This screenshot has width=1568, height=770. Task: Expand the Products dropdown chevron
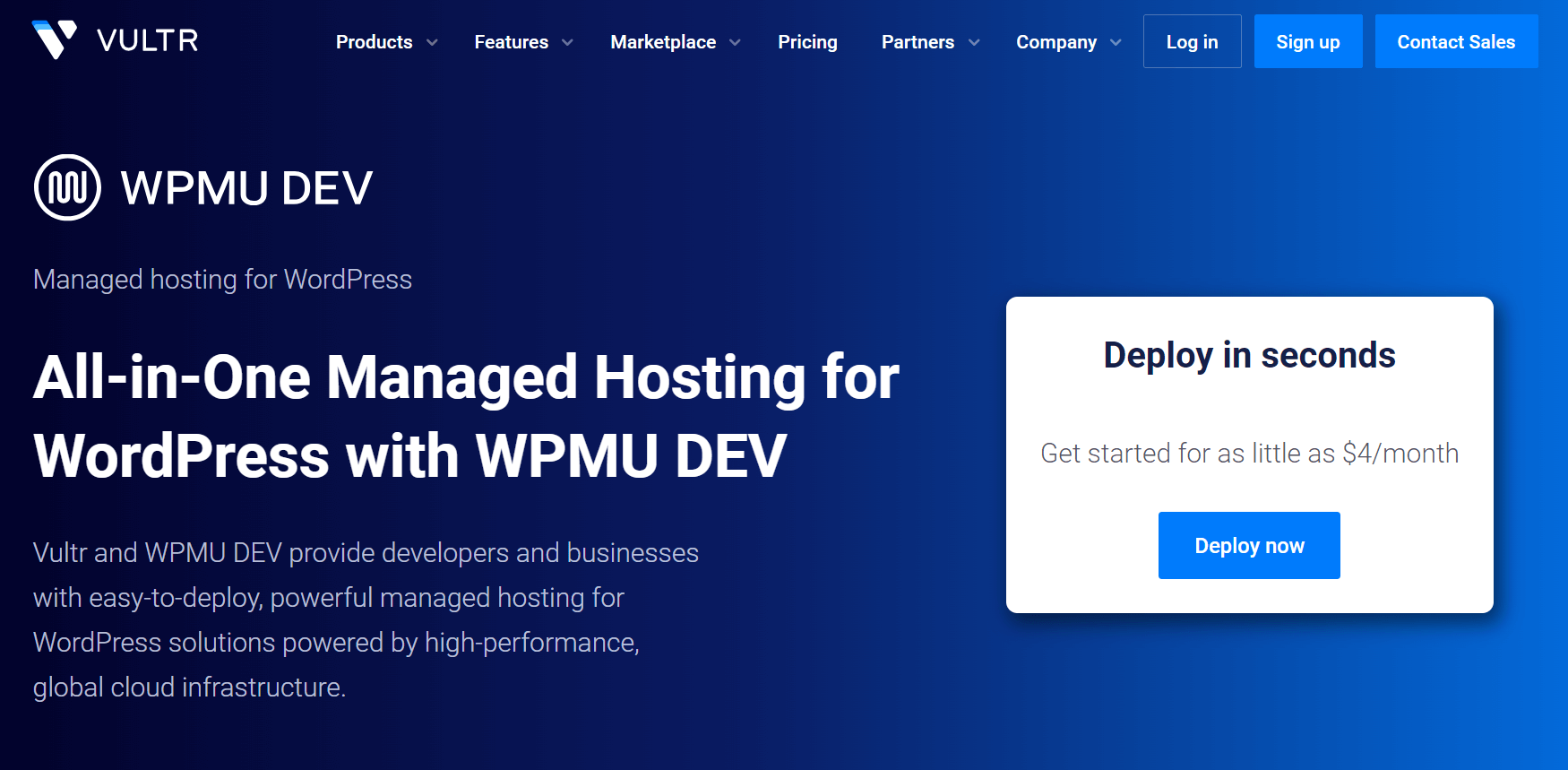(x=432, y=42)
